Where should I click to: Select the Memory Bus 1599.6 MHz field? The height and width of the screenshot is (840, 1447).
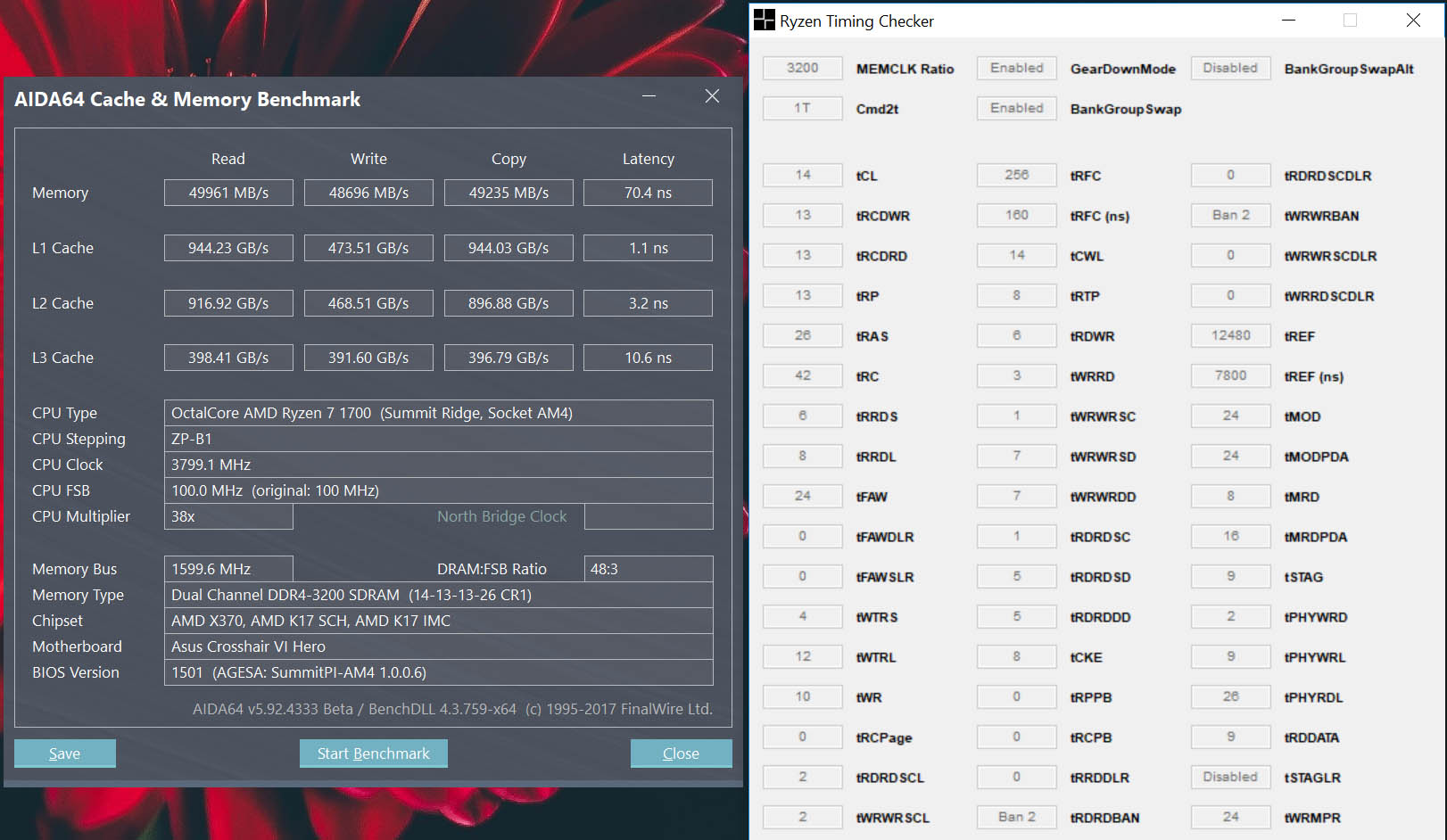point(228,569)
